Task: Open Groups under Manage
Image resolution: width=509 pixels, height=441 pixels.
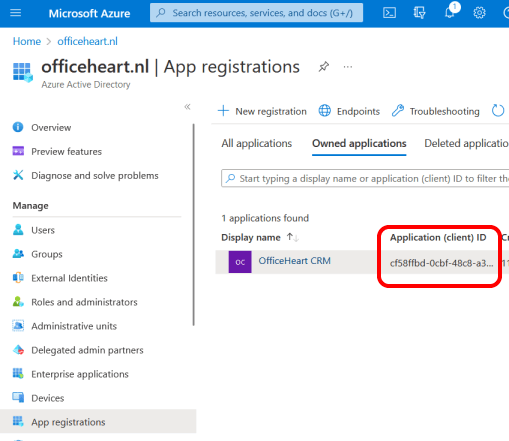Action: tap(47, 254)
